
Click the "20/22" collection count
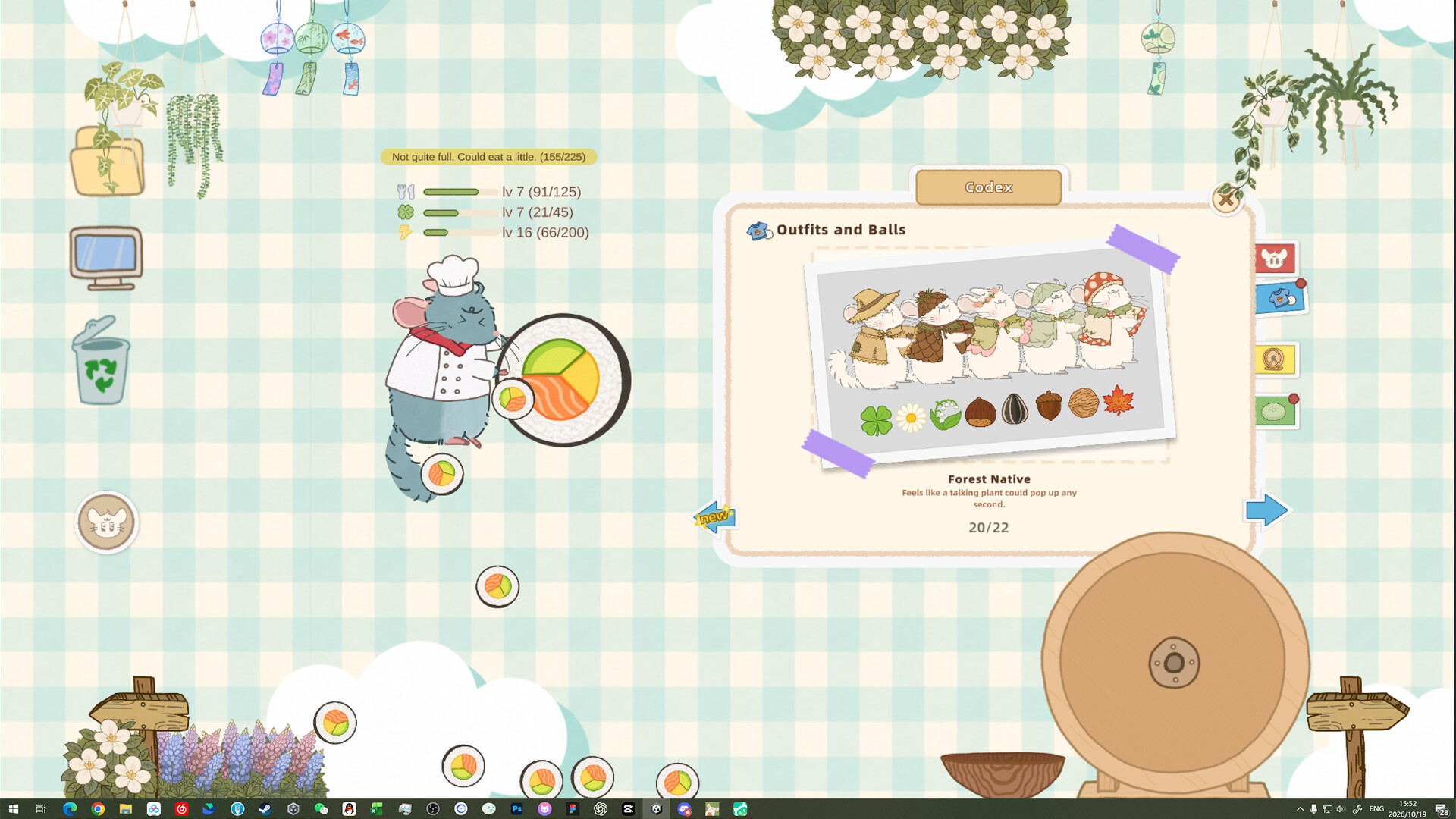(x=989, y=528)
